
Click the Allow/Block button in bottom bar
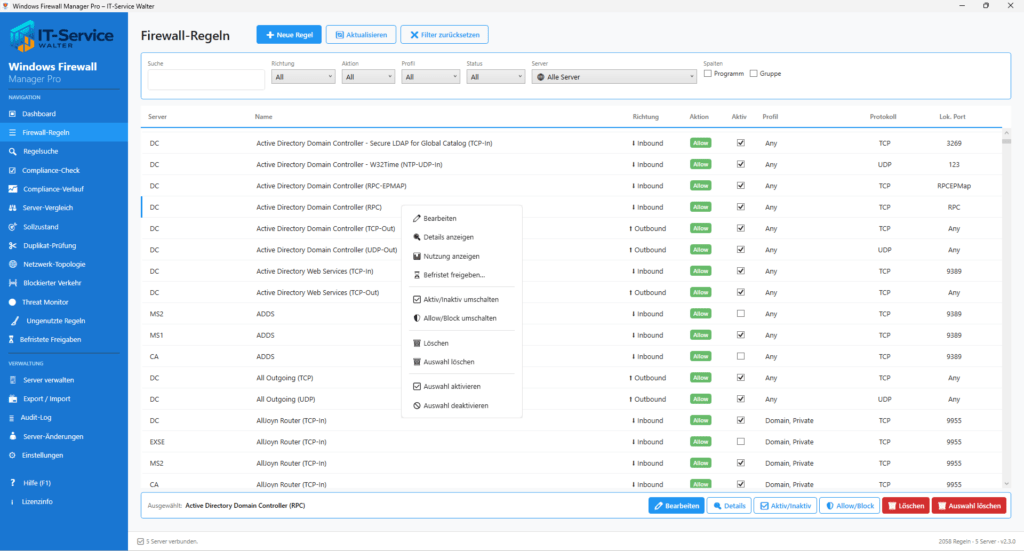850,506
